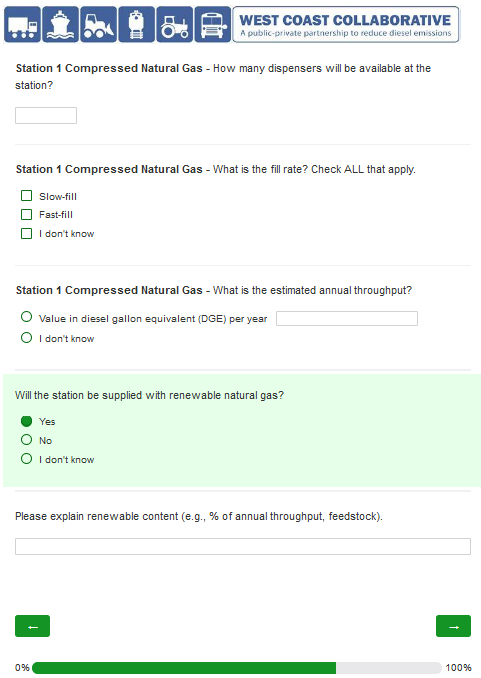
Task: Click the locomotive train icon
Action: 137,25
